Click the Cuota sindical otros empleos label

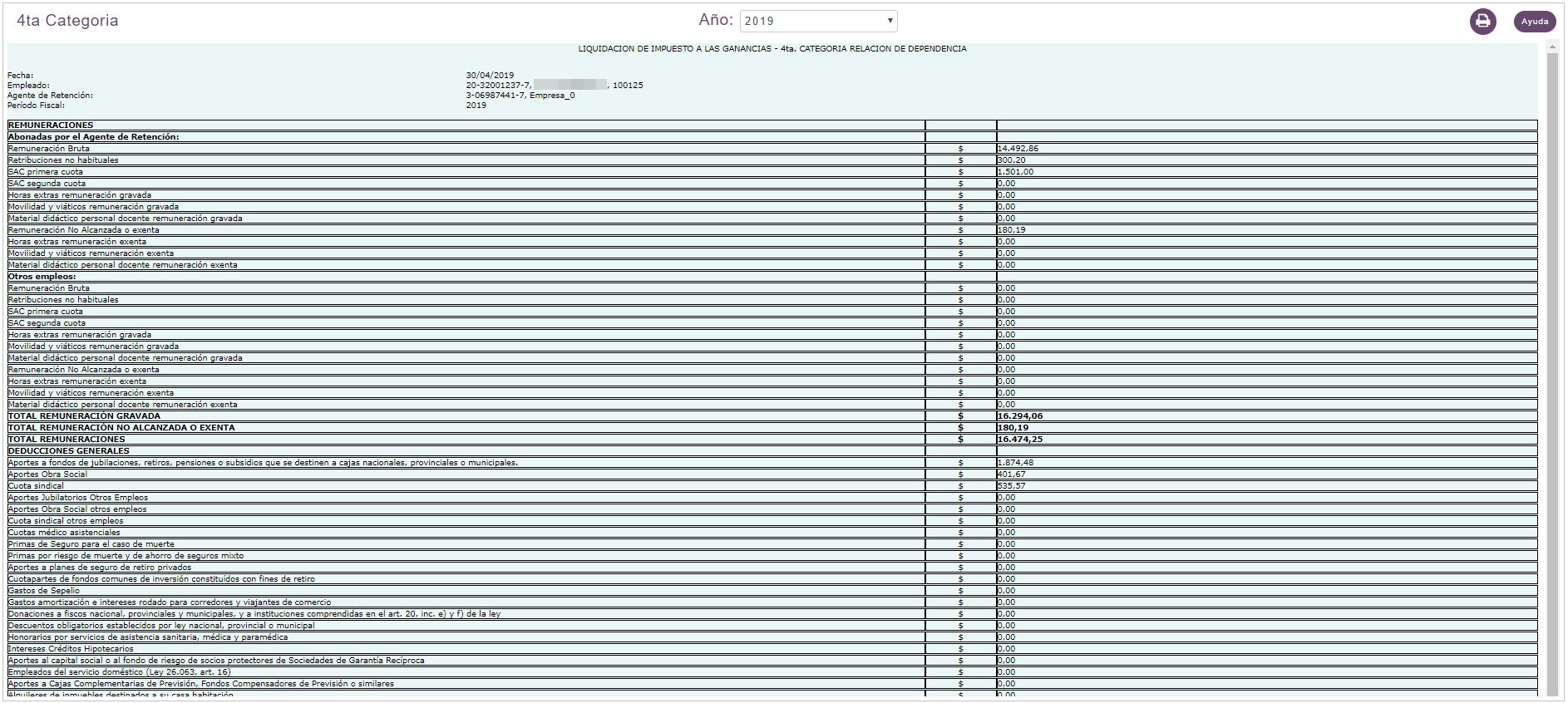[66, 521]
